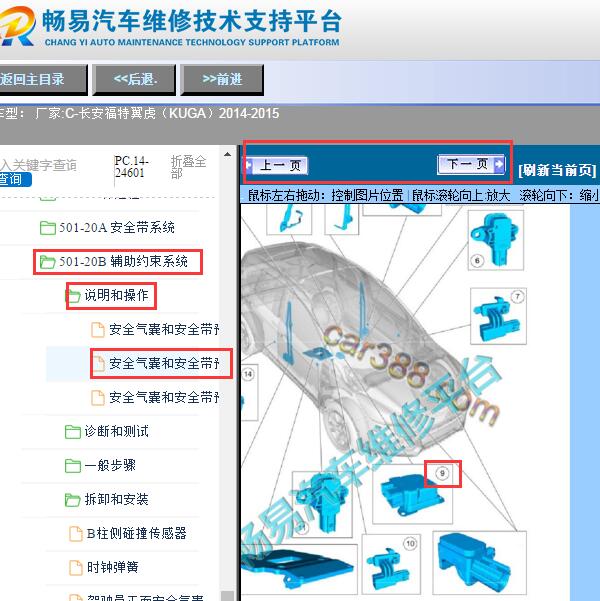Click the PC.14-24601 text
This screenshot has width=600, height=601.
point(132,167)
